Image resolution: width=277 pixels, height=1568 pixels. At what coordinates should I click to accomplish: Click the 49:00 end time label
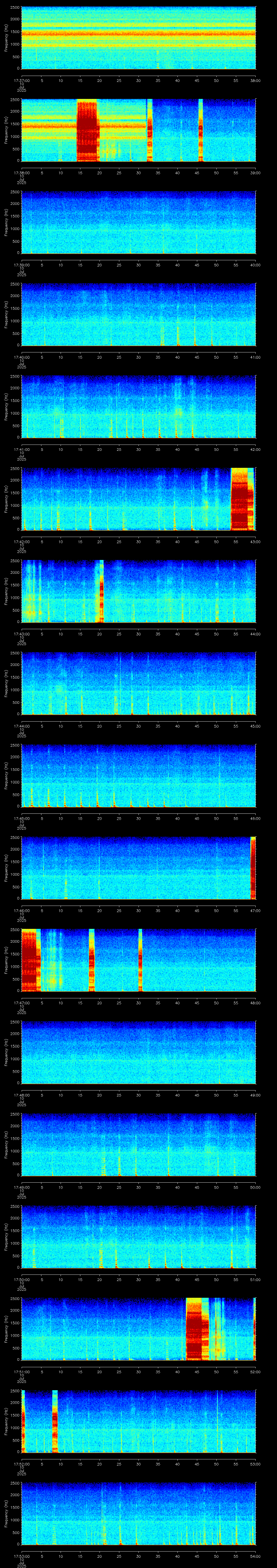[255, 1095]
